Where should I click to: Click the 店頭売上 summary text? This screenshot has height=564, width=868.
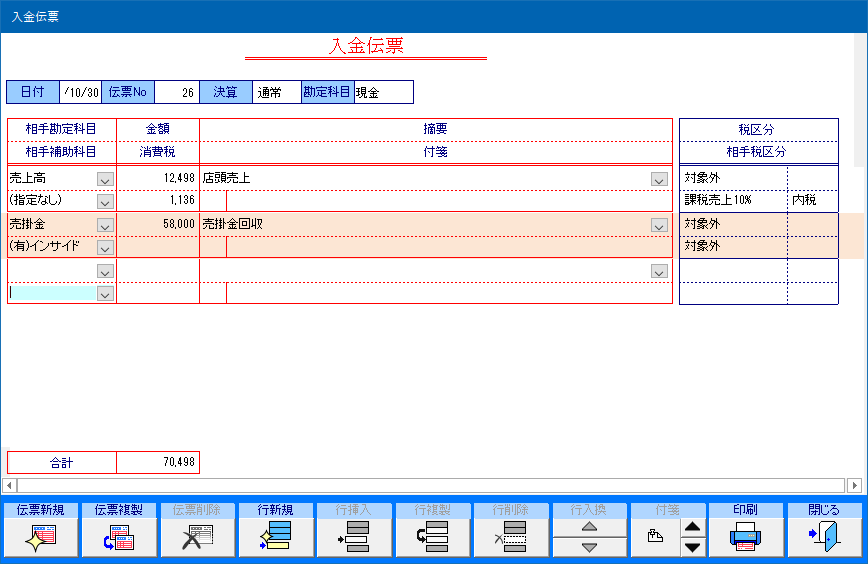click(226, 178)
